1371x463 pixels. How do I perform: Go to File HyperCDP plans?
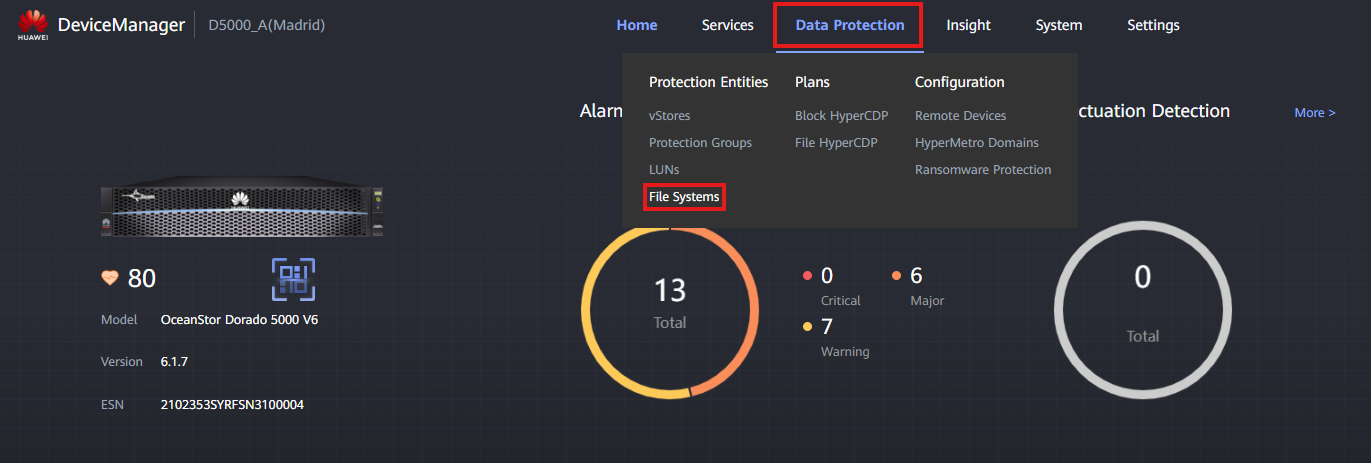[835, 143]
